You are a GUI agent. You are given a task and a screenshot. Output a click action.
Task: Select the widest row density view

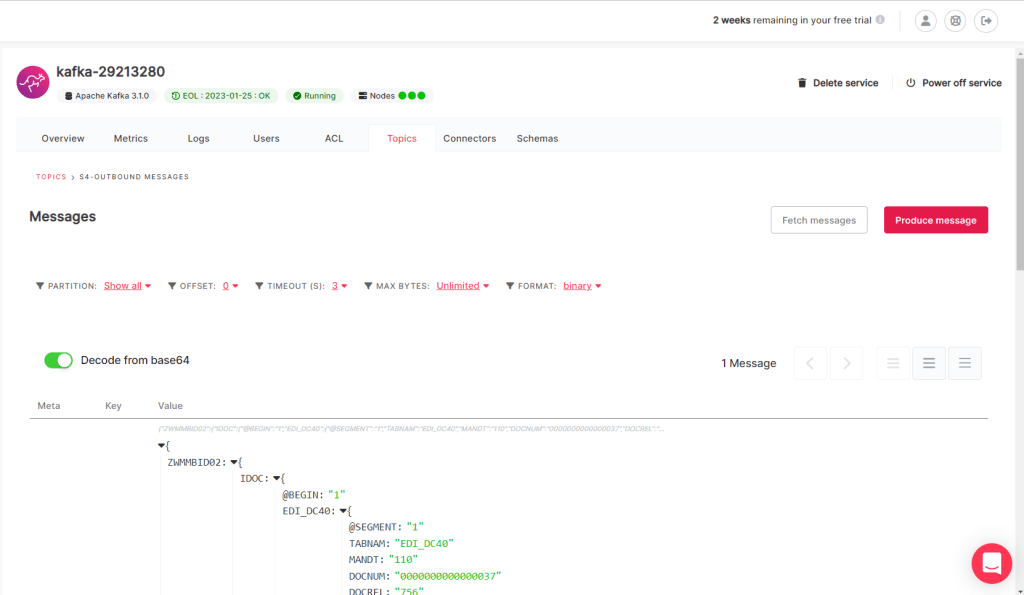(964, 363)
